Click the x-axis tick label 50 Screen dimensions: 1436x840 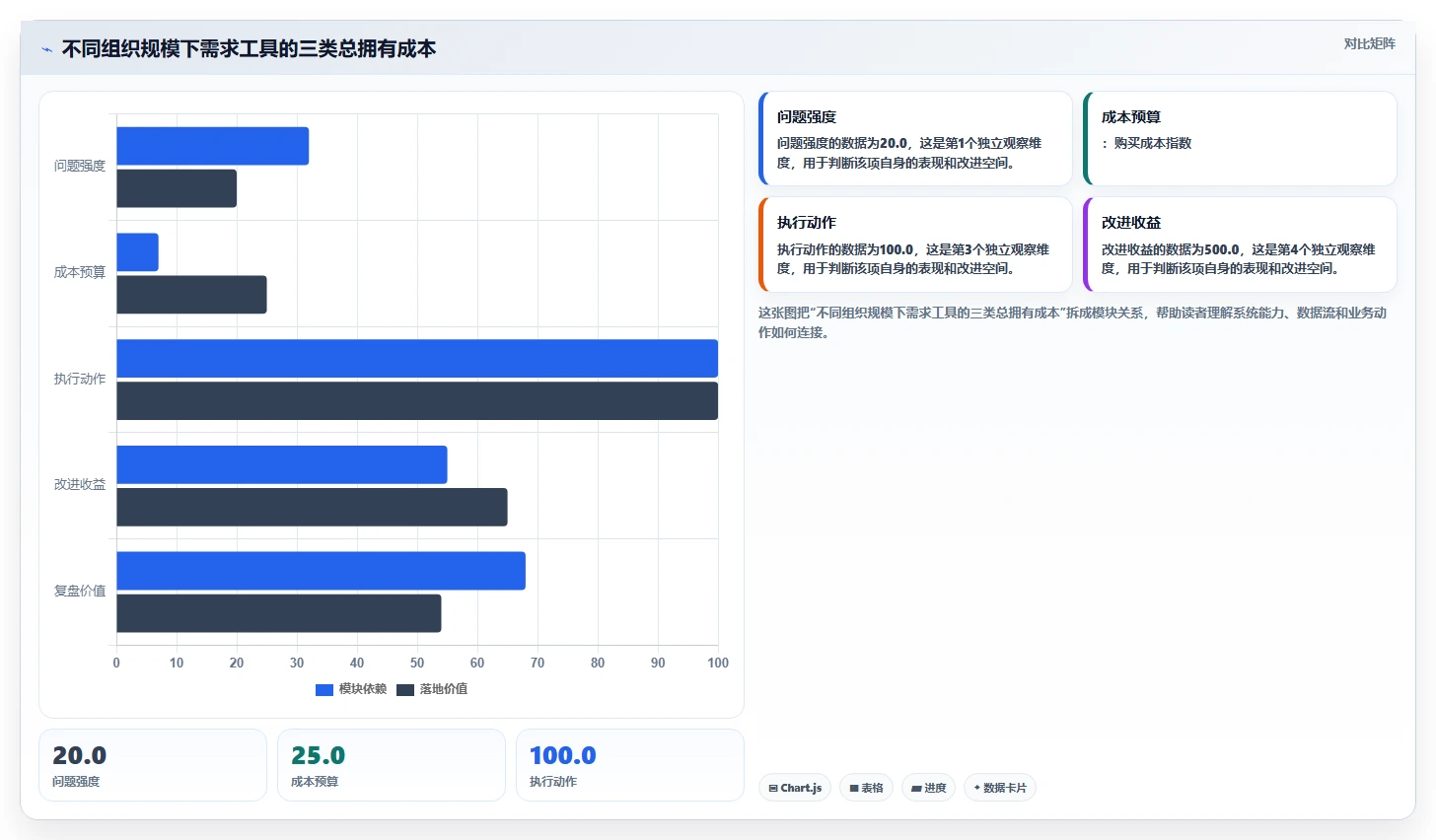point(417,663)
